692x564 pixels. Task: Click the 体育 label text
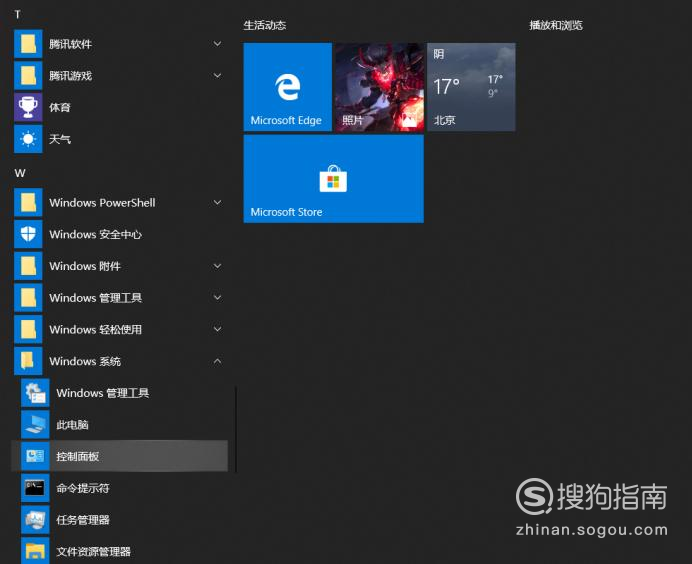click(x=60, y=107)
